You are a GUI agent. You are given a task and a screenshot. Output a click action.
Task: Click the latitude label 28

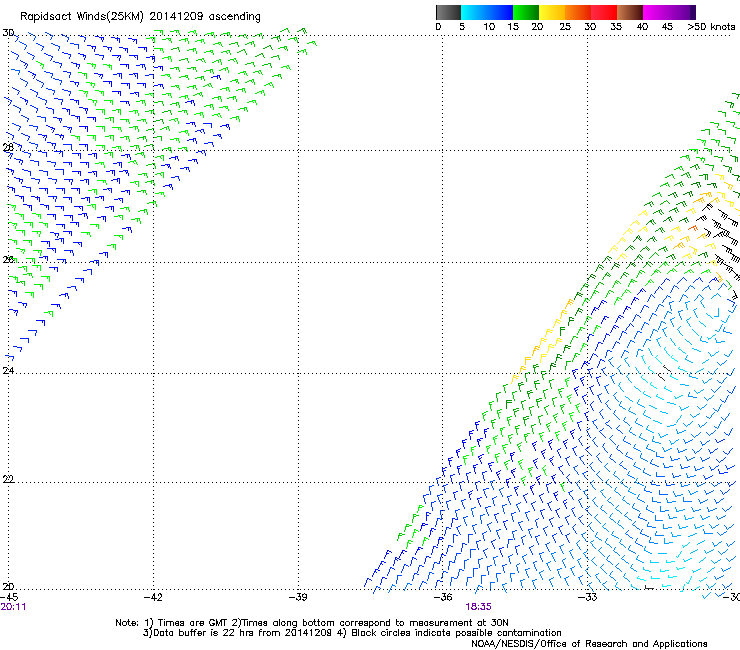(x=8, y=147)
